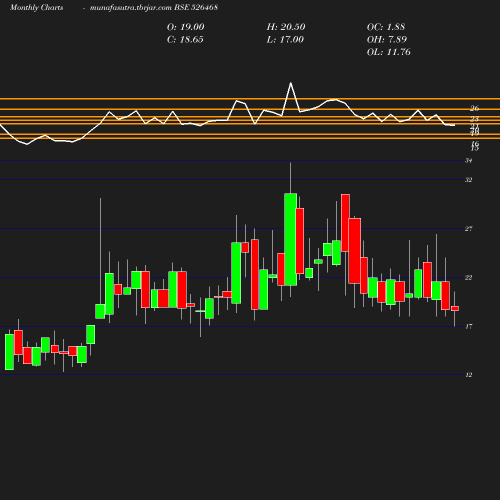Click the first green candle at chart start
The width and height of the screenshot is (500, 500).
point(9,352)
